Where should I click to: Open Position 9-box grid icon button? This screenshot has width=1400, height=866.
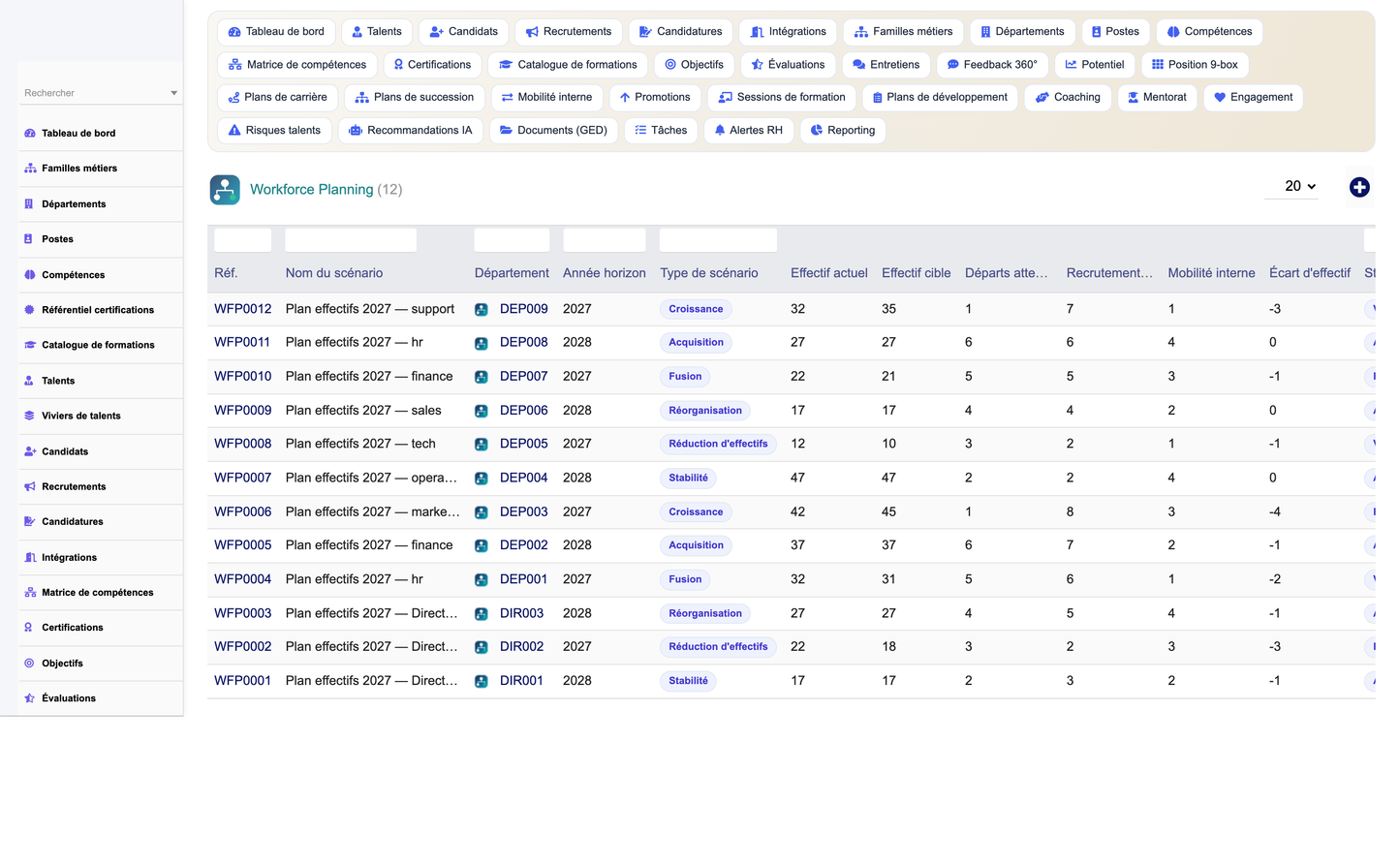click(x=1195, y=65)
